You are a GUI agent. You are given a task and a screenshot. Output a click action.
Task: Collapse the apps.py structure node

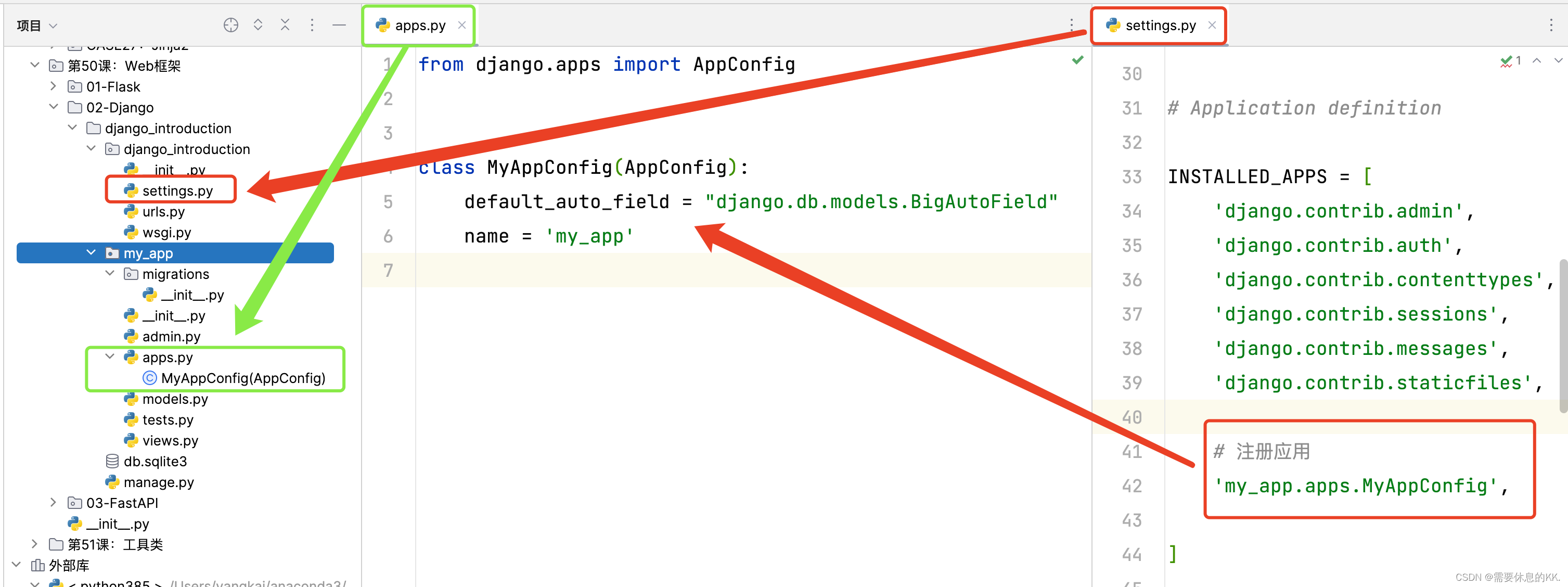click(110, 356)
